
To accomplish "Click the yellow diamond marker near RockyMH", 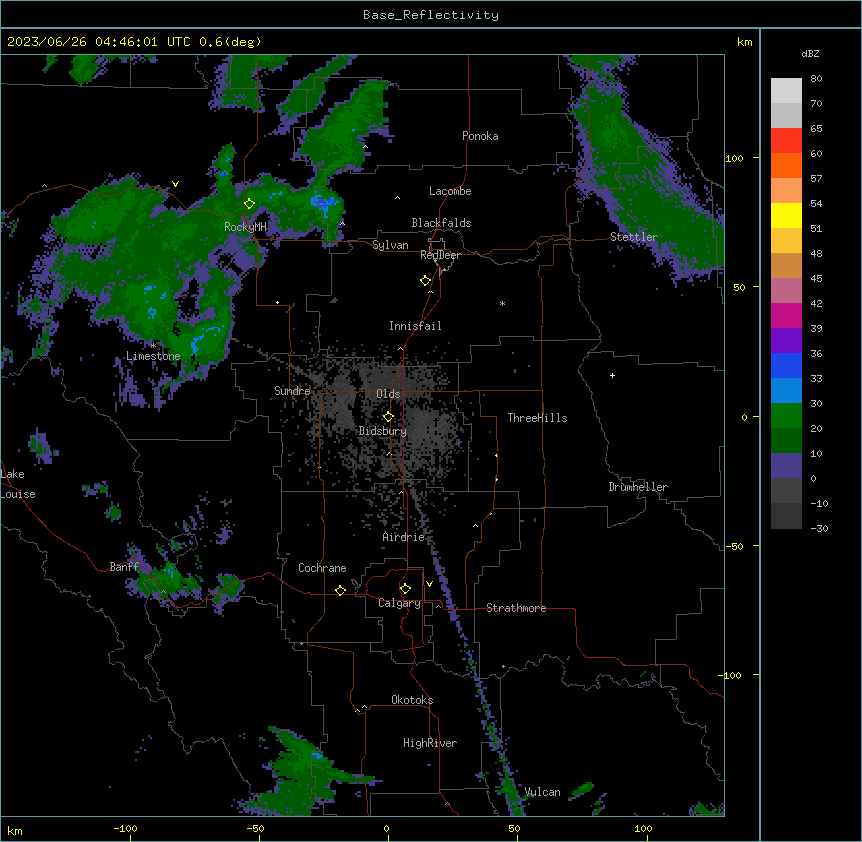I will tap(249, 204).
